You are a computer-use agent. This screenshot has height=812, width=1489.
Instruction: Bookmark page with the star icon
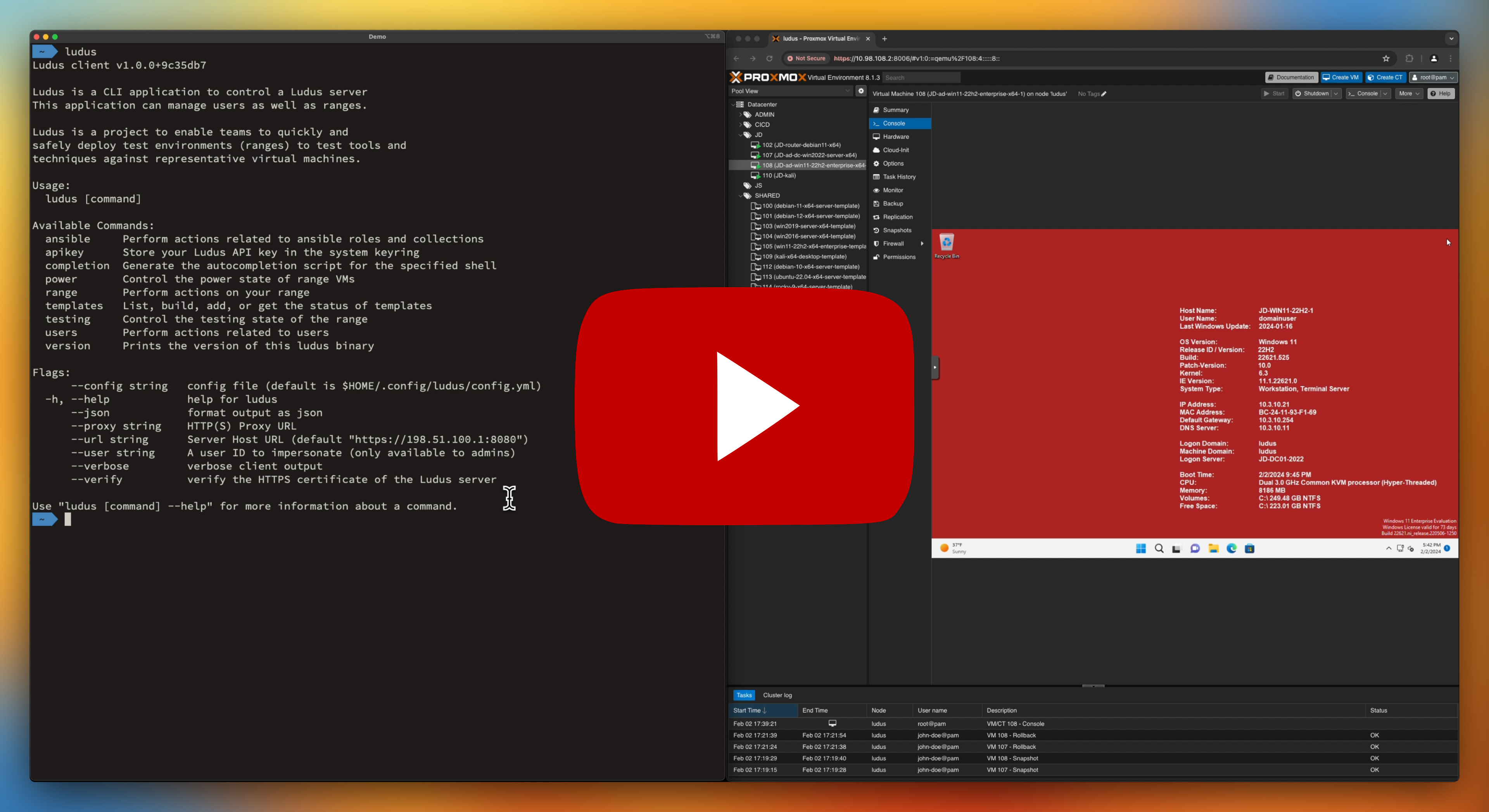point(1385,59)
